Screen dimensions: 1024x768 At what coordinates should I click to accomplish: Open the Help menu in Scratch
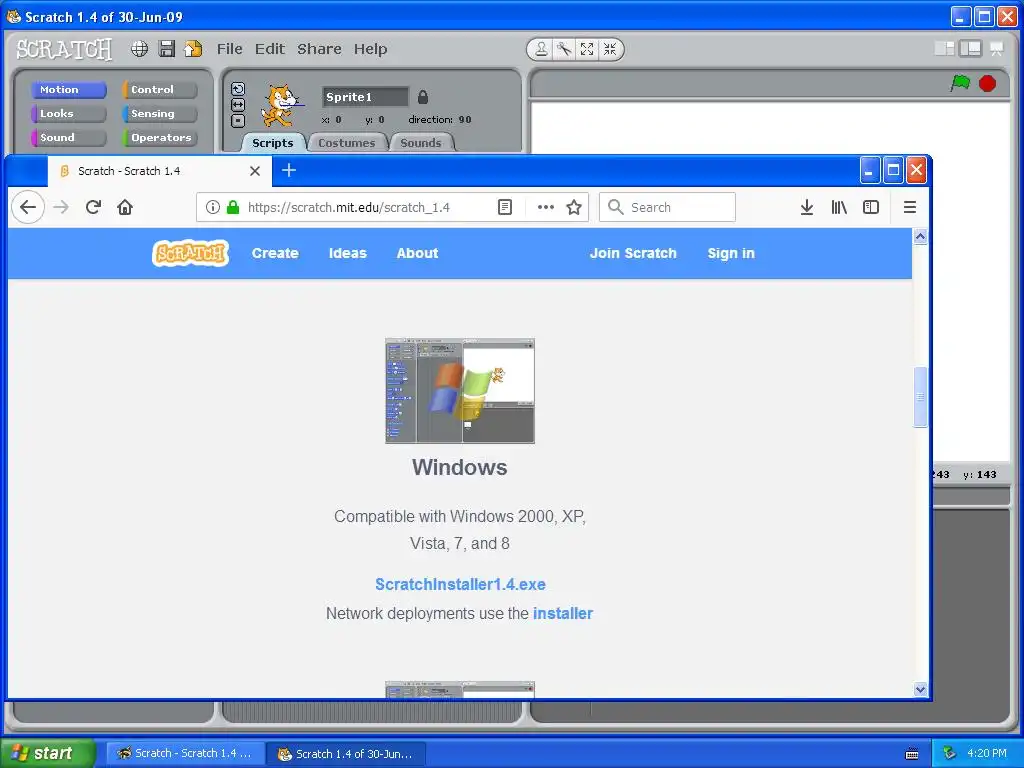(370, 49)
